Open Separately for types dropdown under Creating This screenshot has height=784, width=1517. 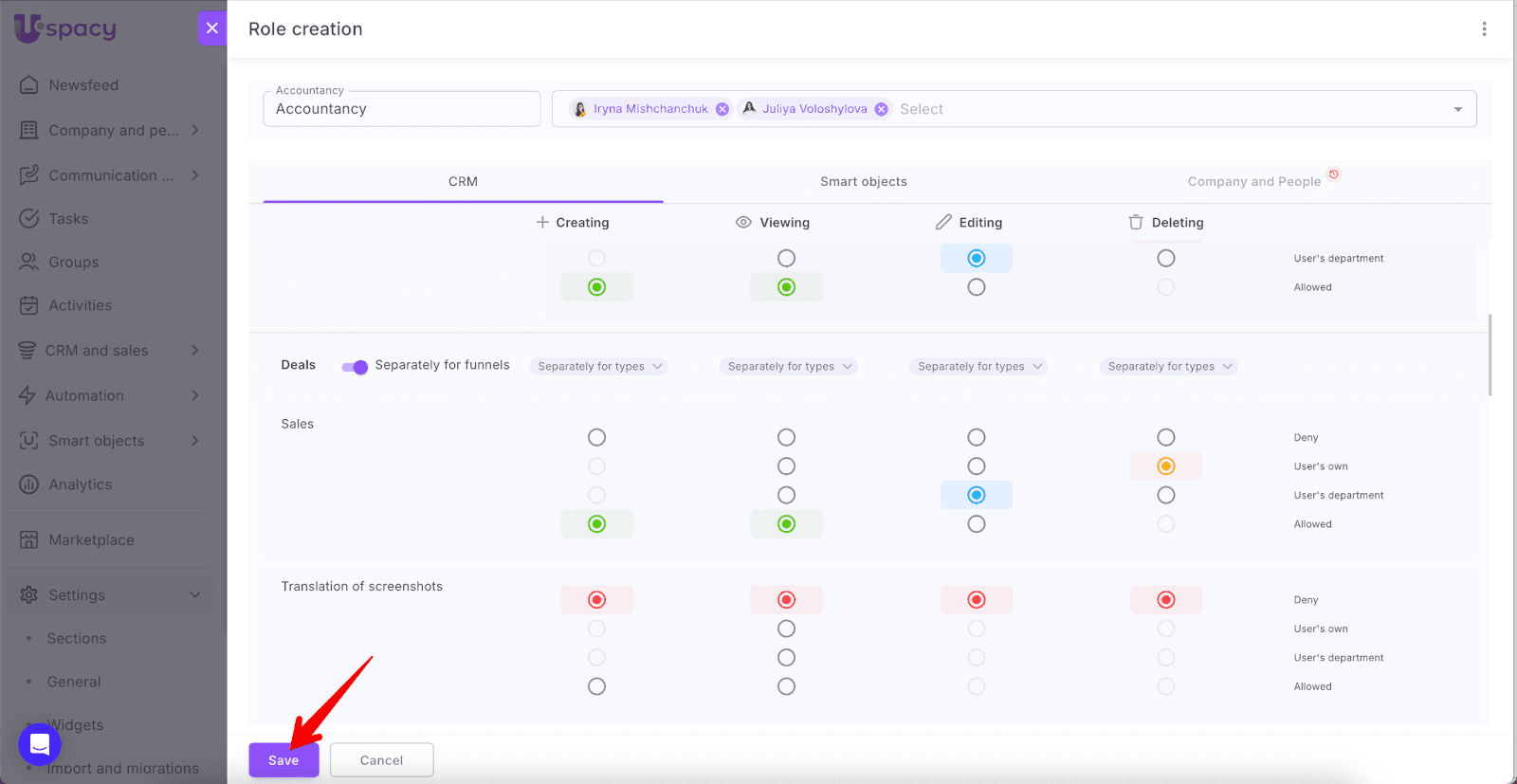(597, 367)
